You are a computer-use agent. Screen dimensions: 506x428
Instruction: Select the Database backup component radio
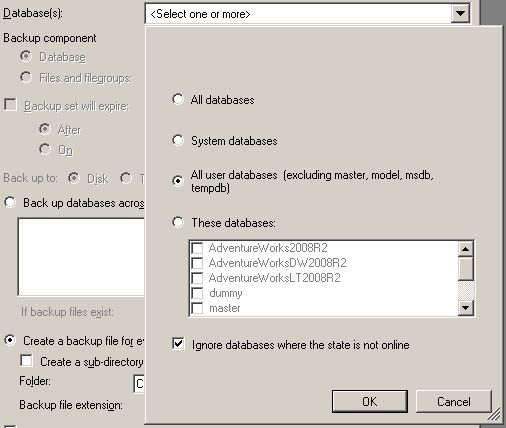pos(26,56)
